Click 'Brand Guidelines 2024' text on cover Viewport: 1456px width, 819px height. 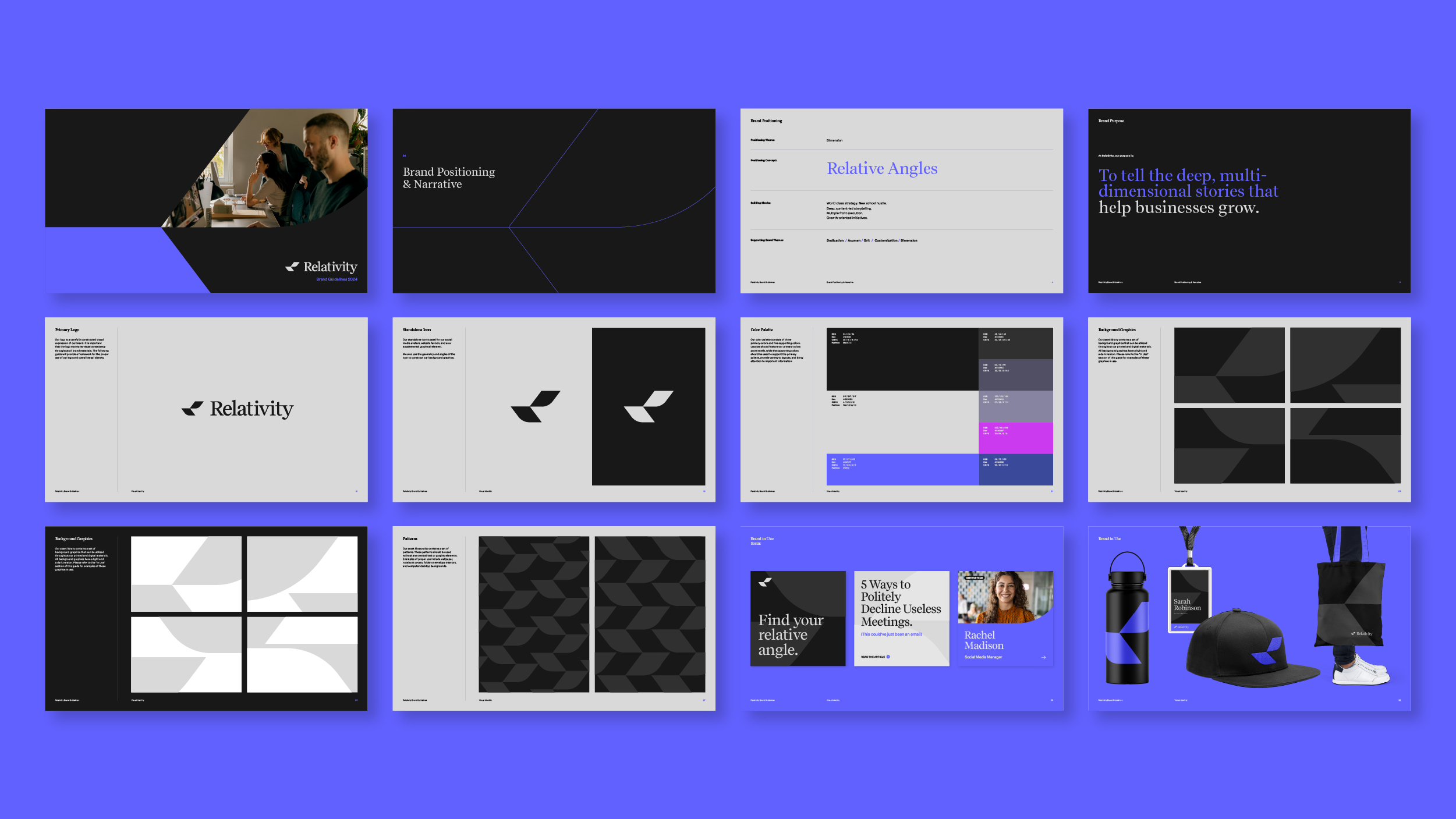[336, 279]
